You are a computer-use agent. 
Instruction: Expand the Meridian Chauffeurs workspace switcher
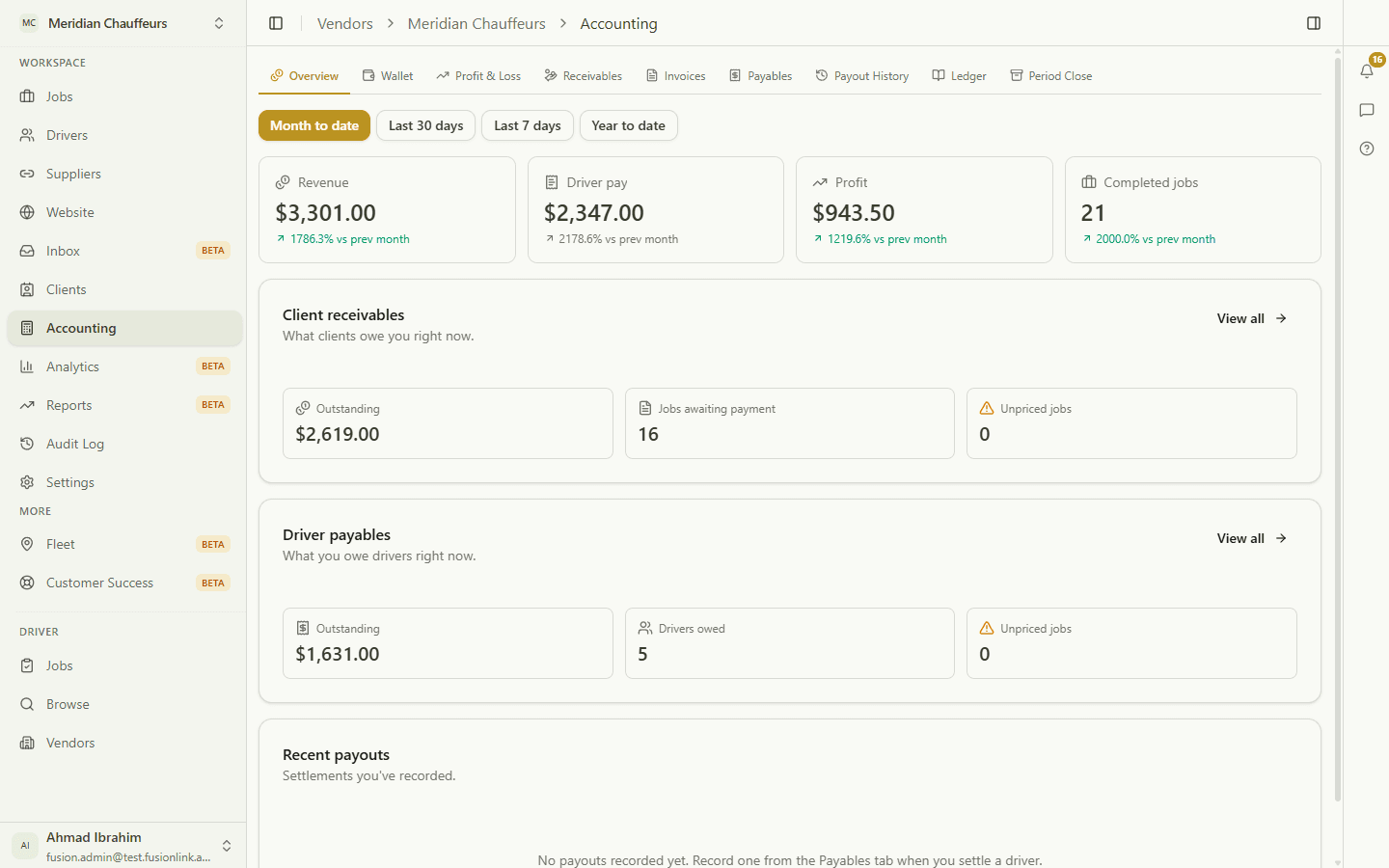tap(123, 23)
